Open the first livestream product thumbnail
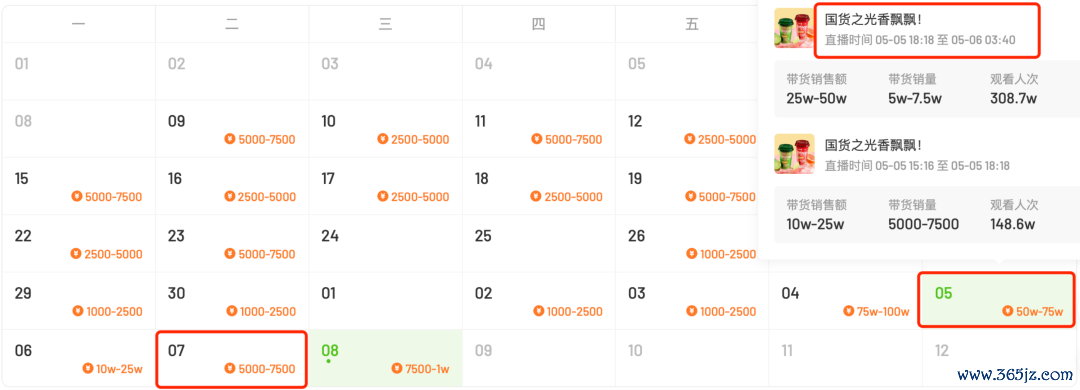The height and width of the screenshot is (390, 1080). coord(794,28)
